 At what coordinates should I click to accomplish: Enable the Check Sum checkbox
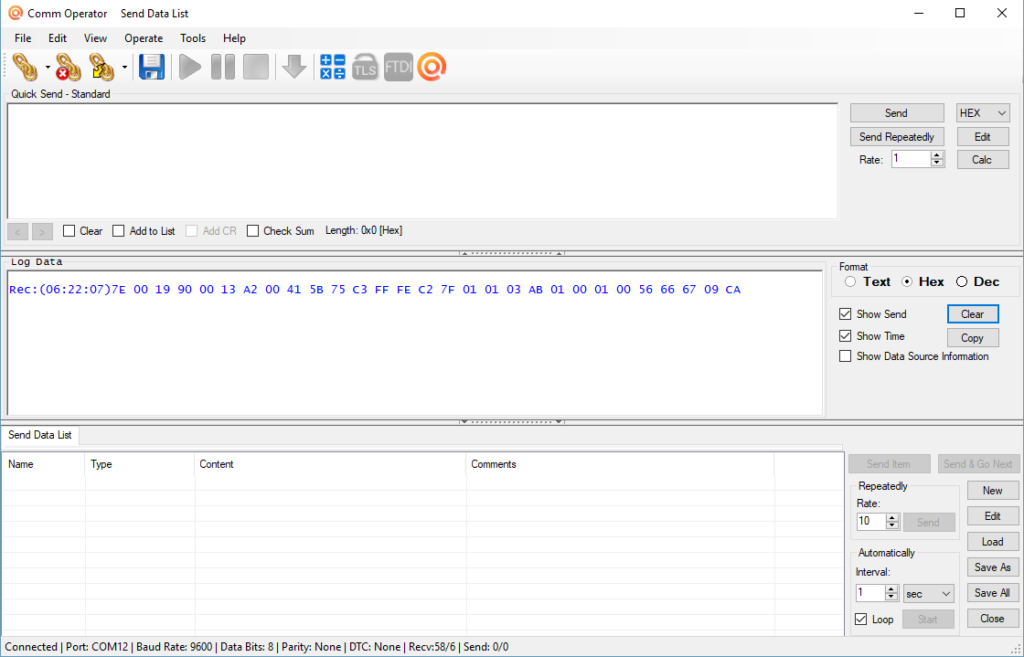coord(253,231)
